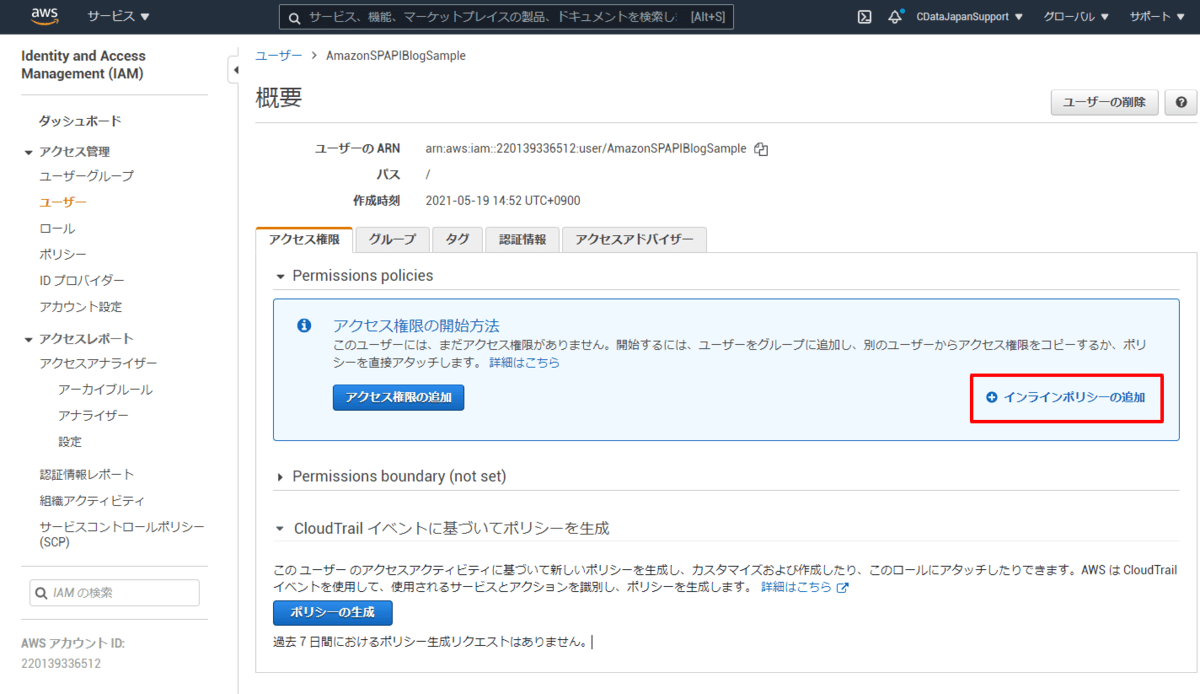Open the サービス dropdown menu

[x=118, y=17]
